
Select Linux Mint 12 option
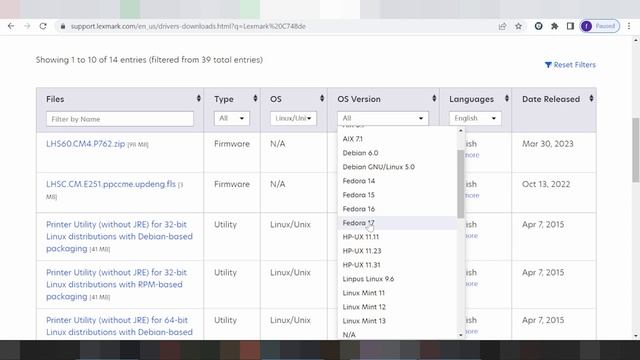point(397,307)
